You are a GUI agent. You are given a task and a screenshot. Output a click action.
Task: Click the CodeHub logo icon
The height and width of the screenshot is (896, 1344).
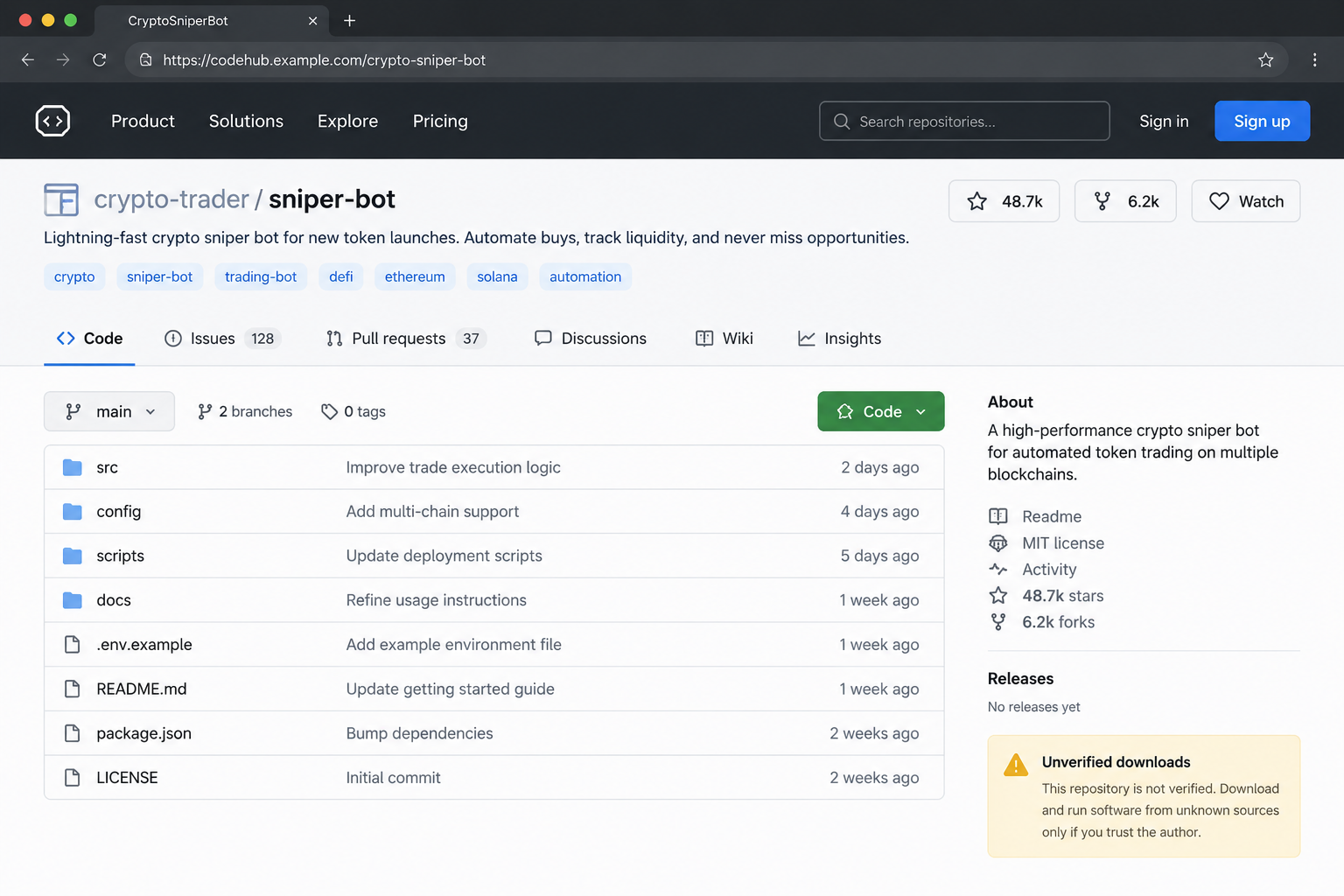(52, 121)
